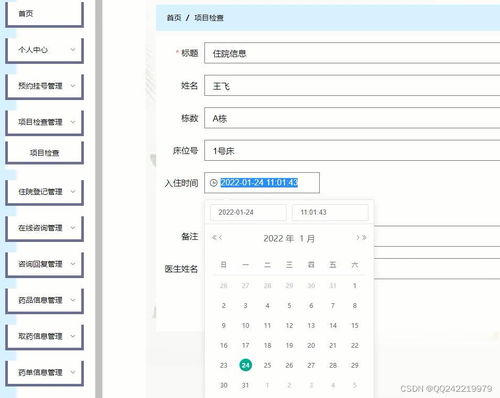Select January 9 in calendar
Screen dimensions: 500x398
(224, 325)
